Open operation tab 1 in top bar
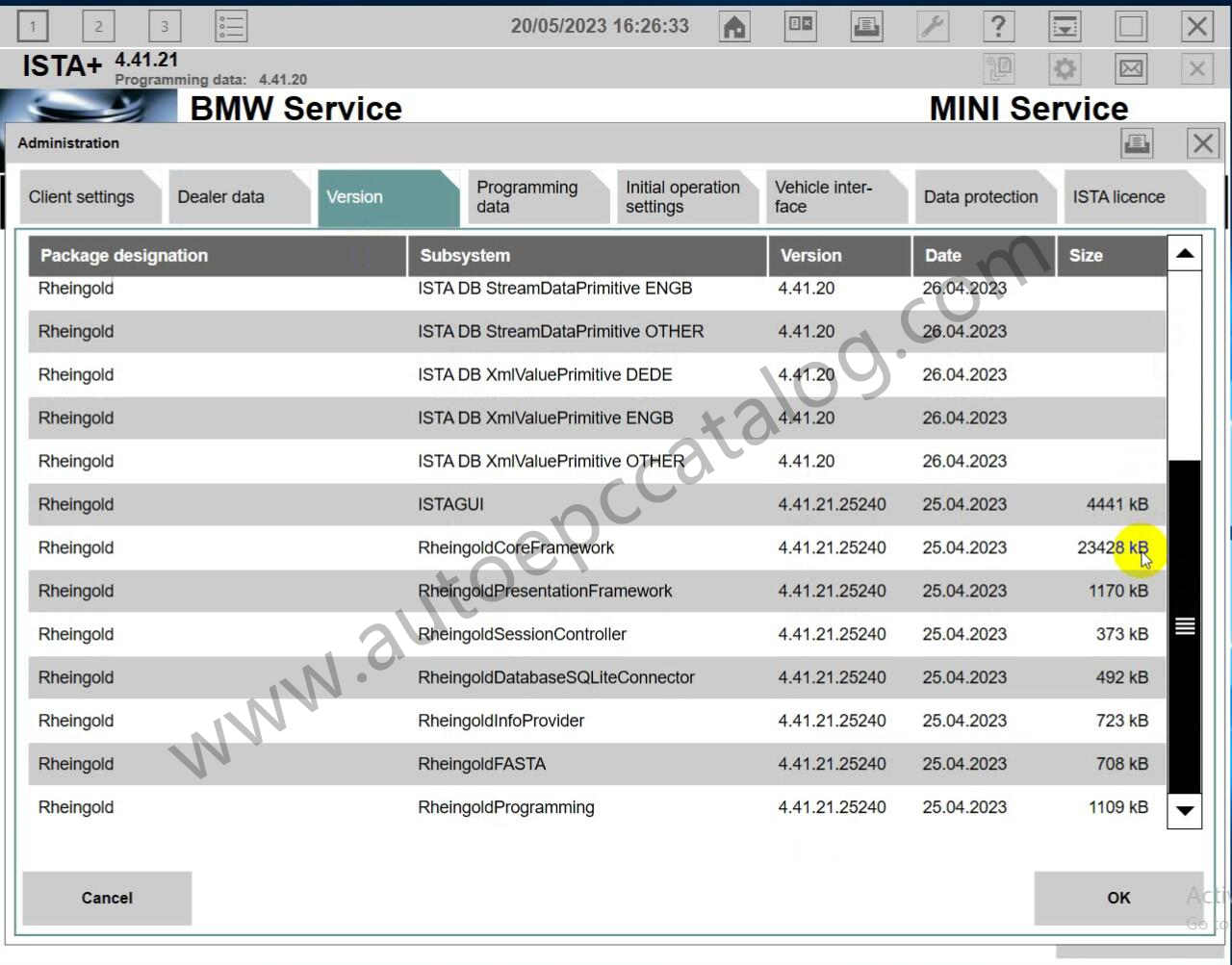The image size is (1232, 965). 33,26
